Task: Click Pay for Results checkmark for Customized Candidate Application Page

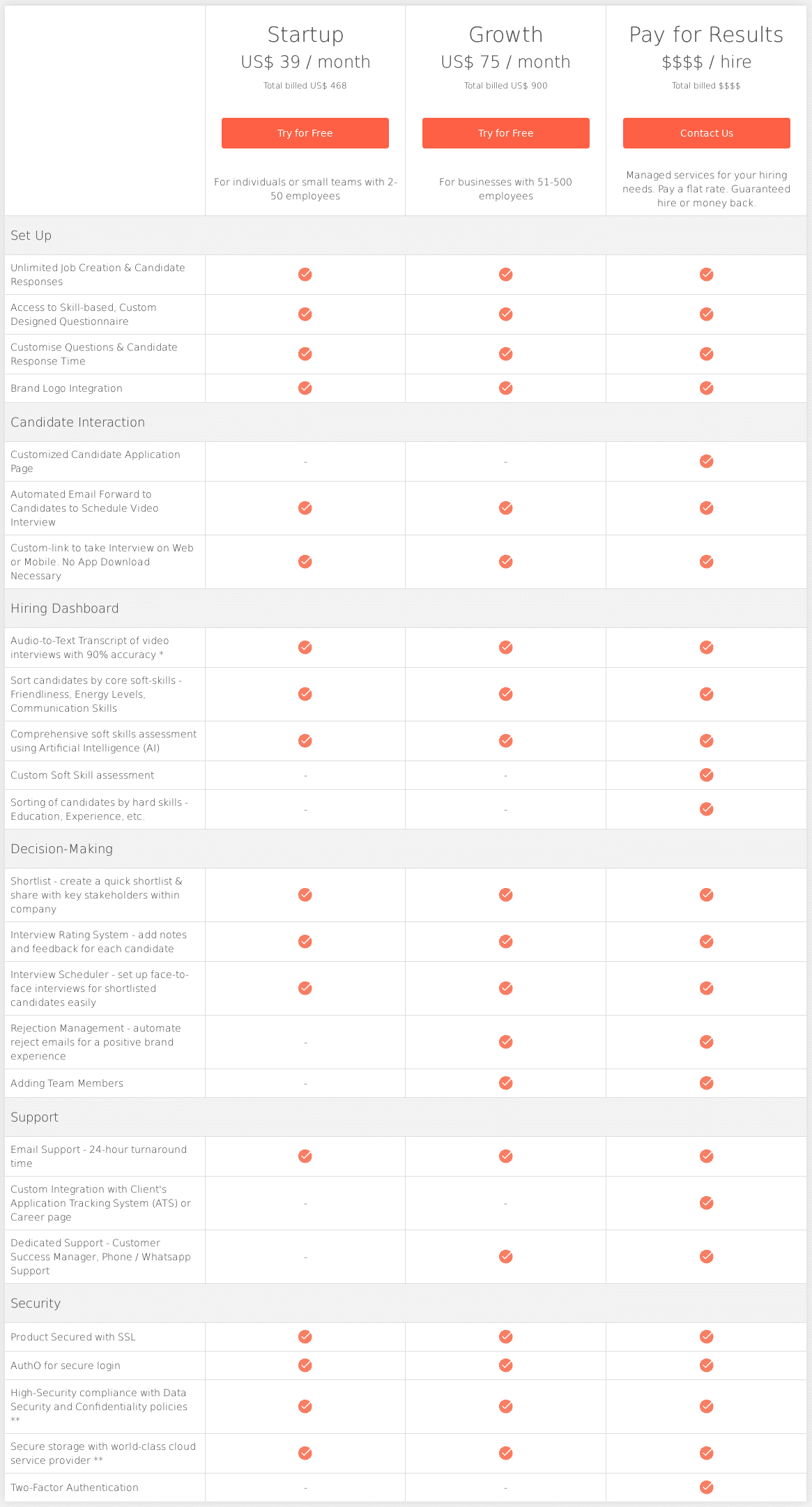Action: [706, 461]
